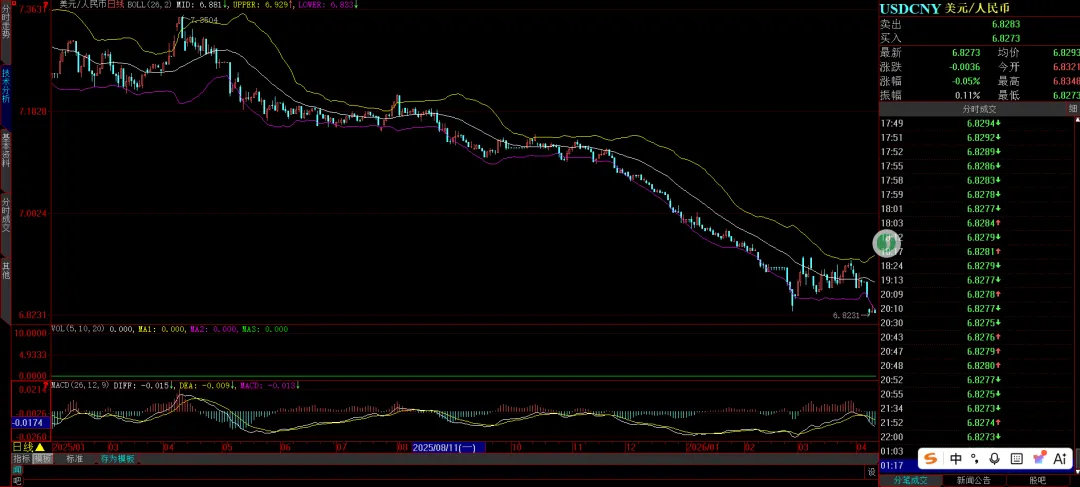This screenshot has width=1080, height=487.
Task: Click the DEA: -0.009 value in MACD header
Action: [208, 386]
